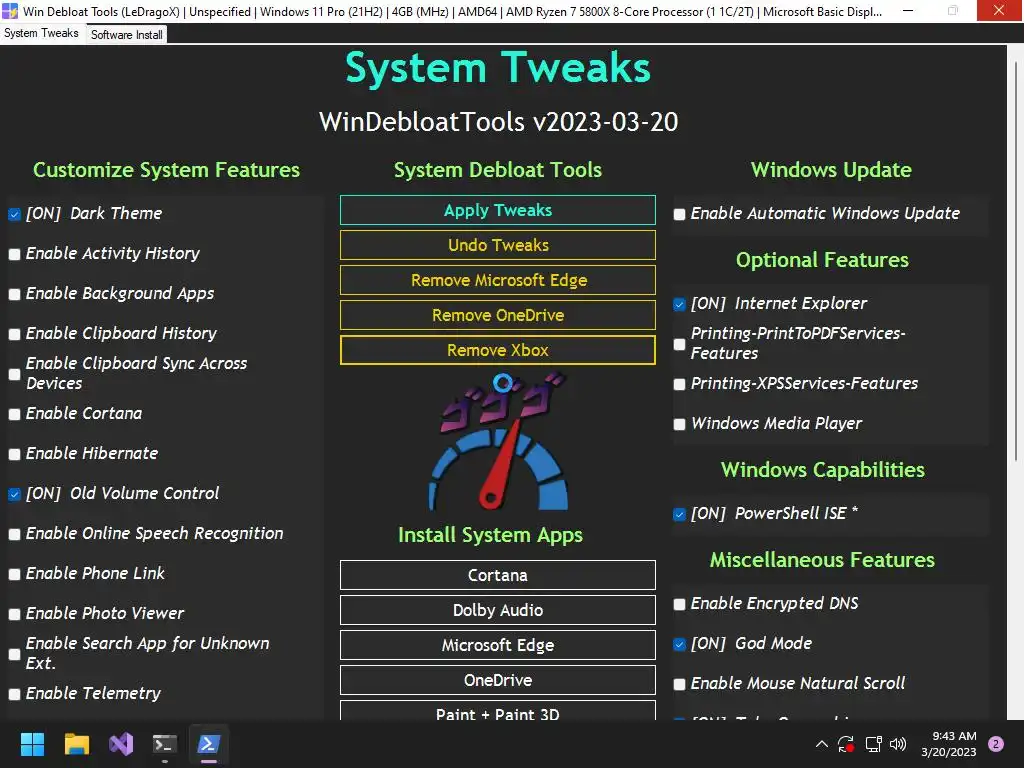
Task: Click Remove Microsoft Edge button
Action: (x=498, y=280)
